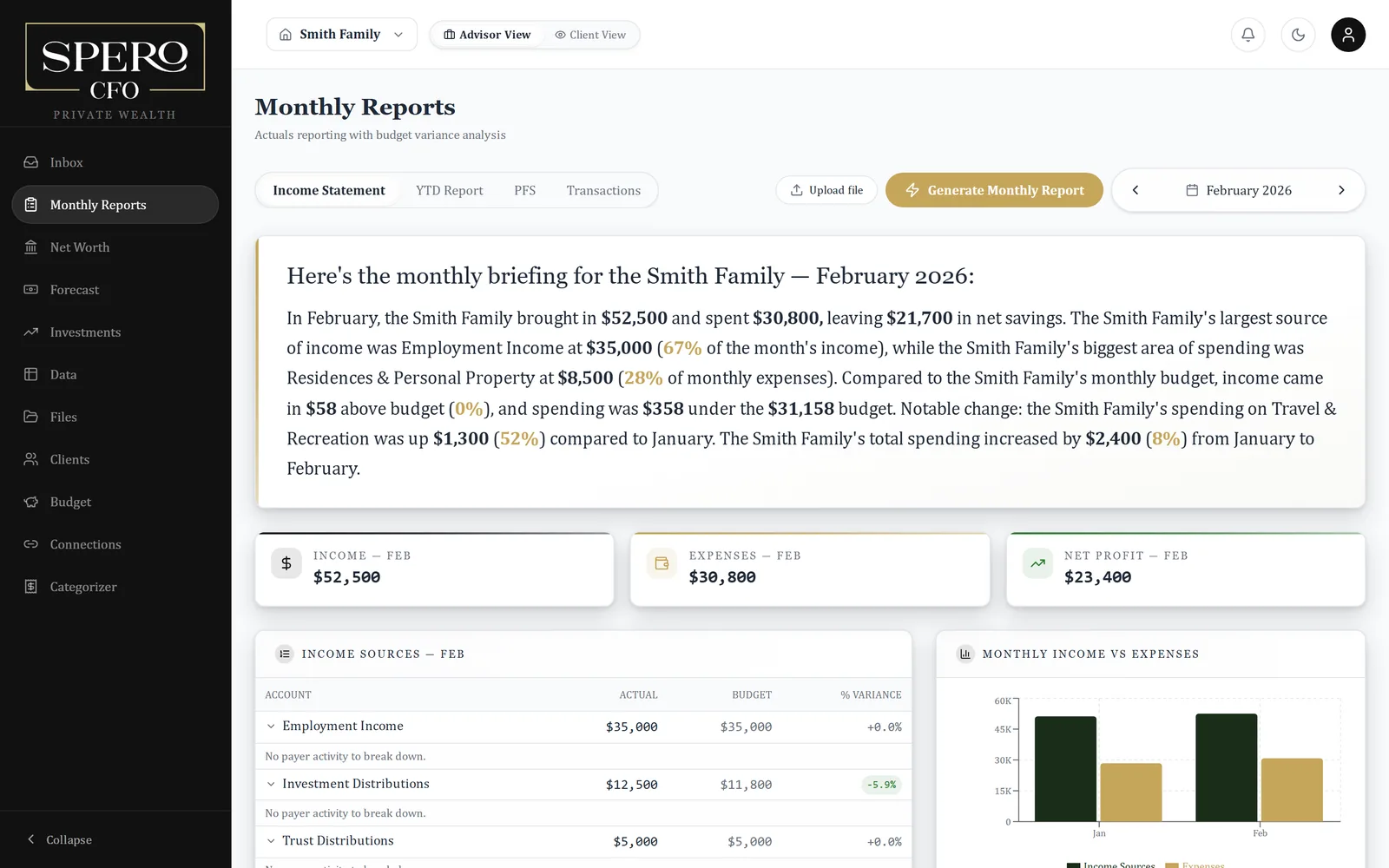Click the Upload file button
Viewport: 1389px width, 868px height.
(x=826, y=190)
